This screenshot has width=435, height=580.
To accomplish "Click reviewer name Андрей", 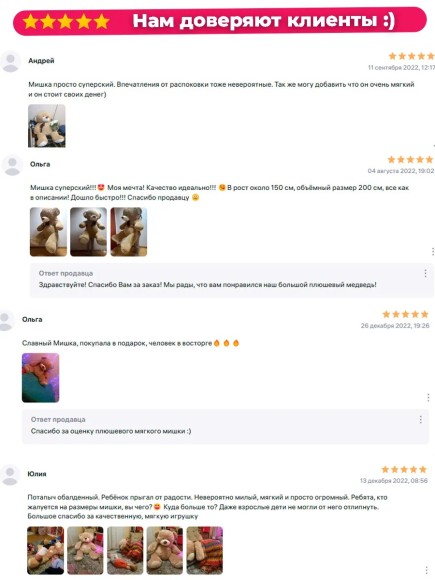I will pos(41,61).
